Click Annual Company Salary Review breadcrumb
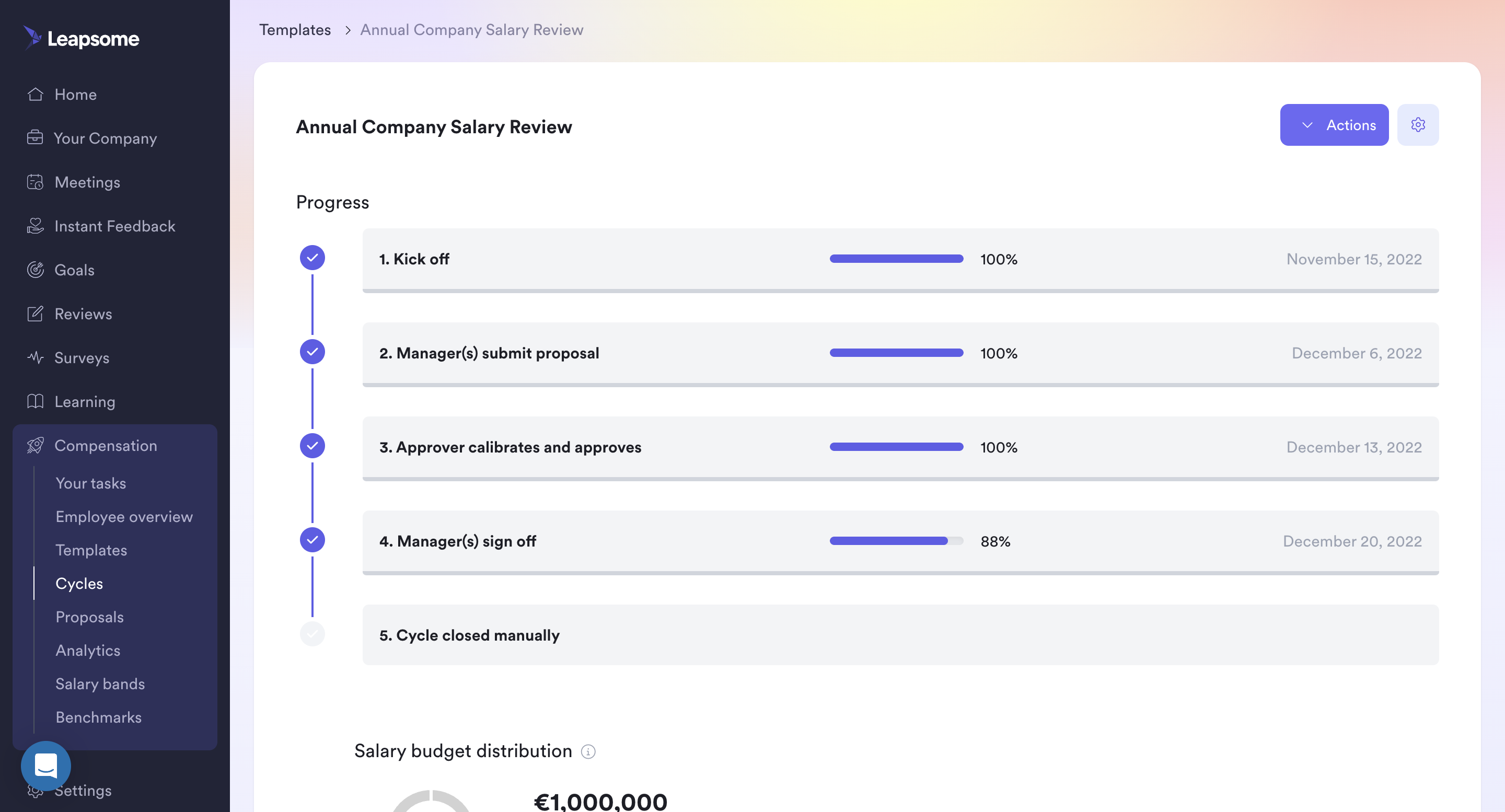 click(x=471, y=30)
